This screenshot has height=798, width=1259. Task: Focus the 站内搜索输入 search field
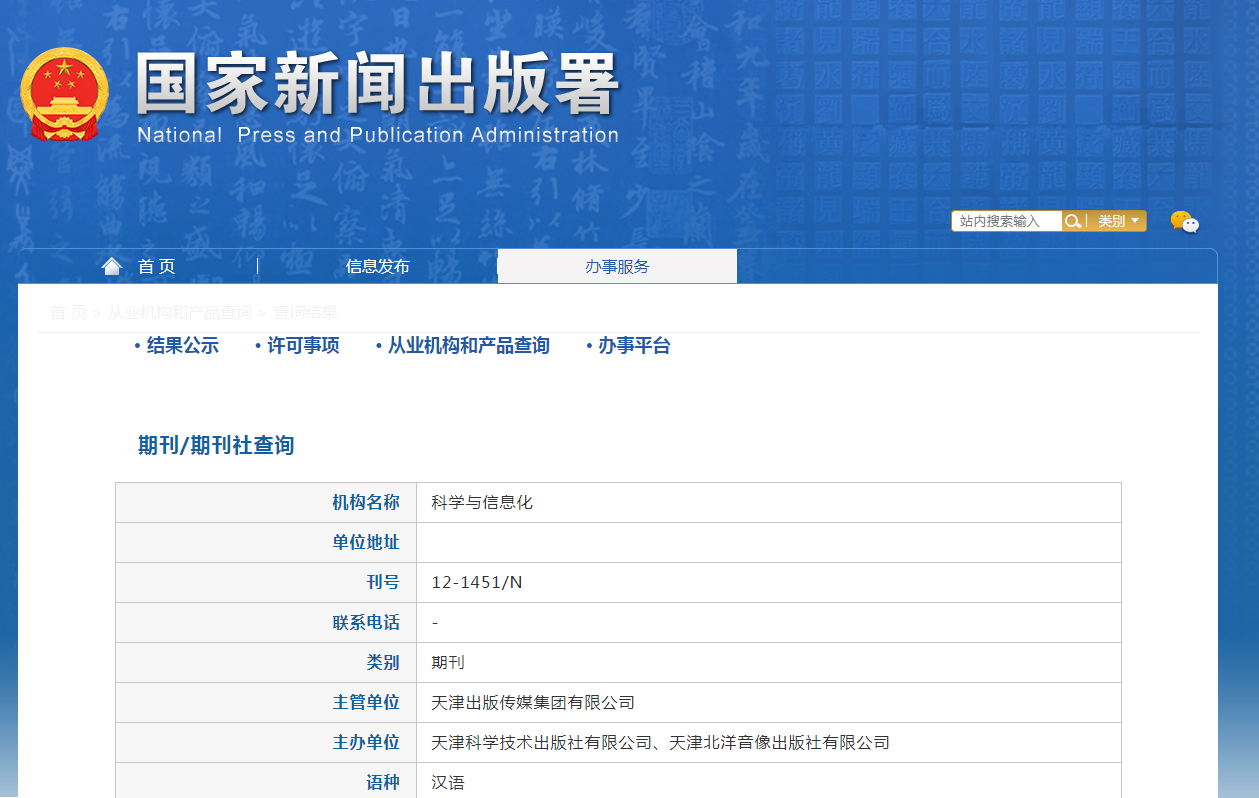click(x=1006, y=221)
